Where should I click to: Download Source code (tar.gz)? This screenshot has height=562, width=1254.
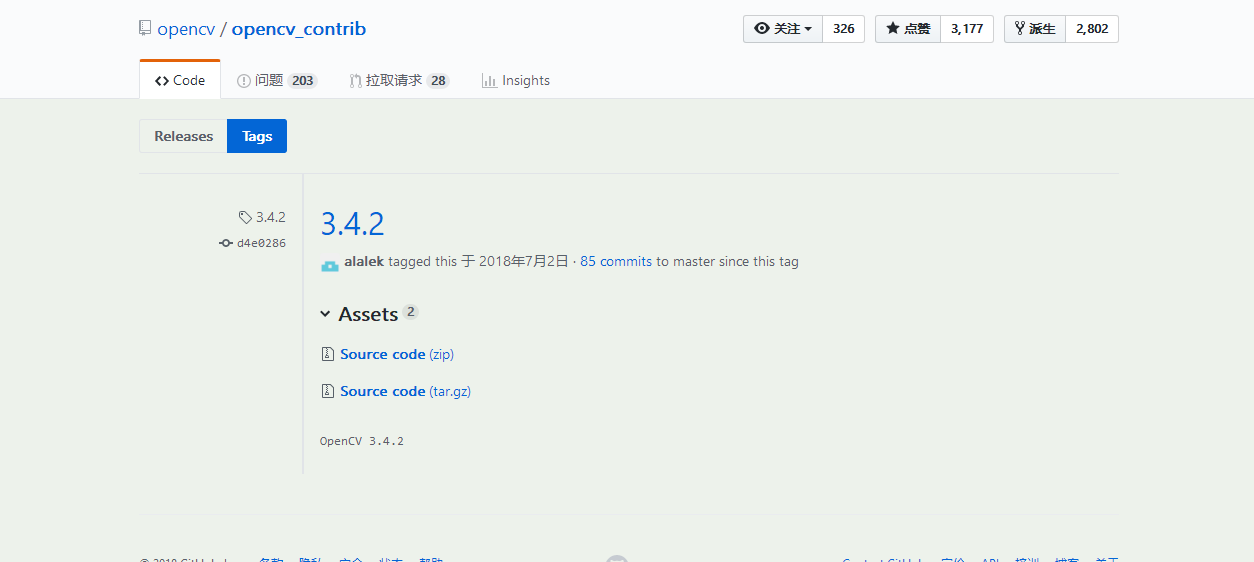[x=405, y=391]
